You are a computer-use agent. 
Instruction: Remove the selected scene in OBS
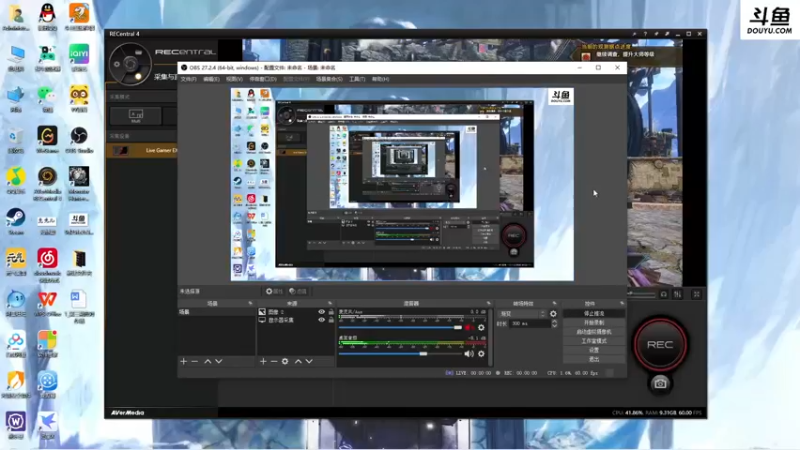[x=194, y=361]
